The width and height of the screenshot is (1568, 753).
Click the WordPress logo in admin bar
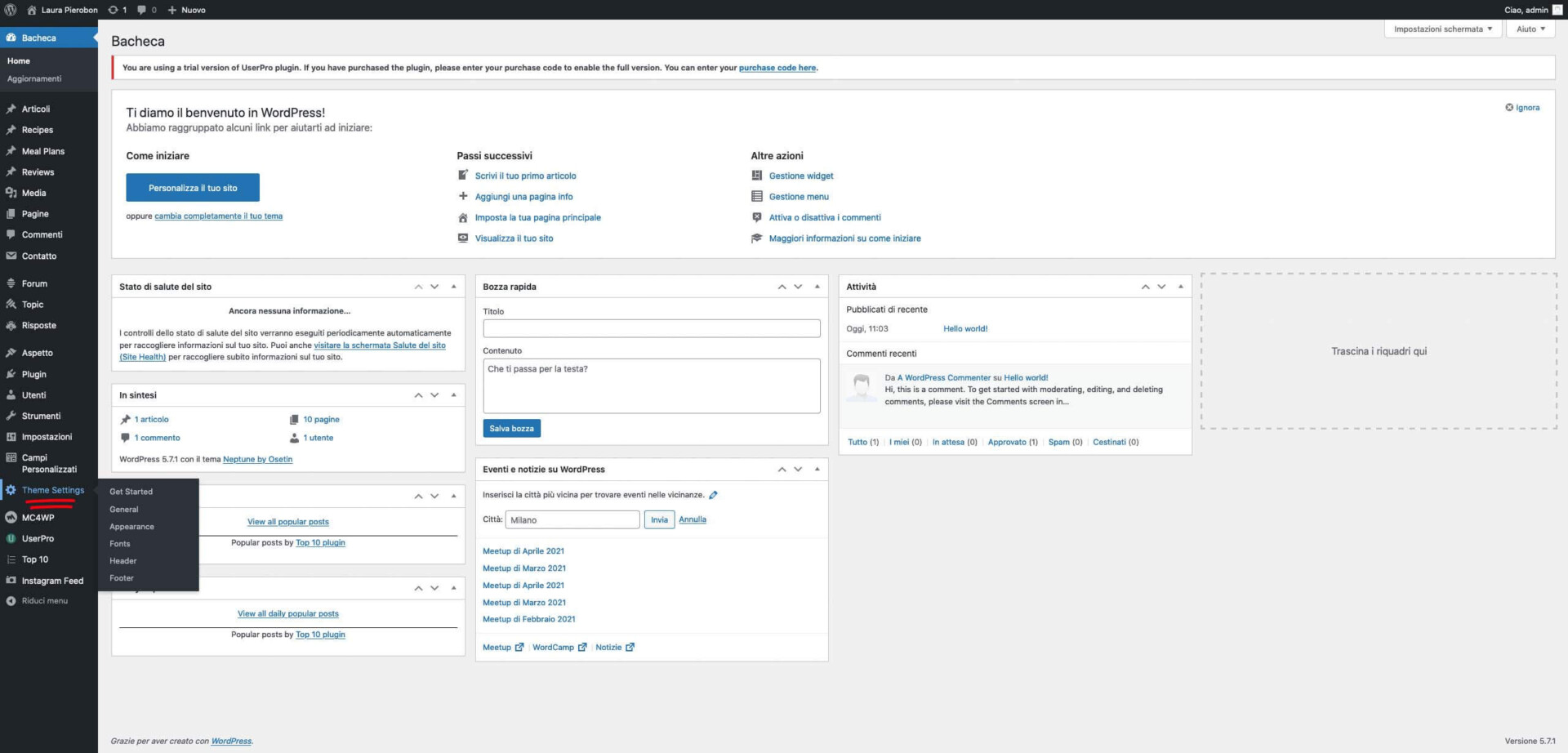11,10
